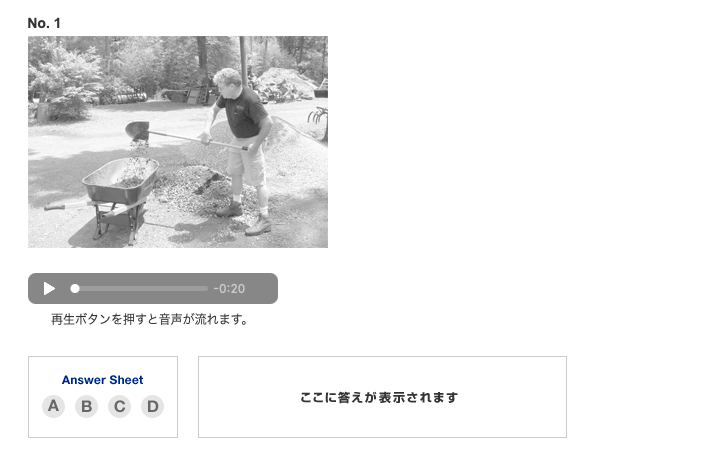Click the audio slider handle knob
The width and height of the screenshot is (719, 465).
(x=75, y=288)
